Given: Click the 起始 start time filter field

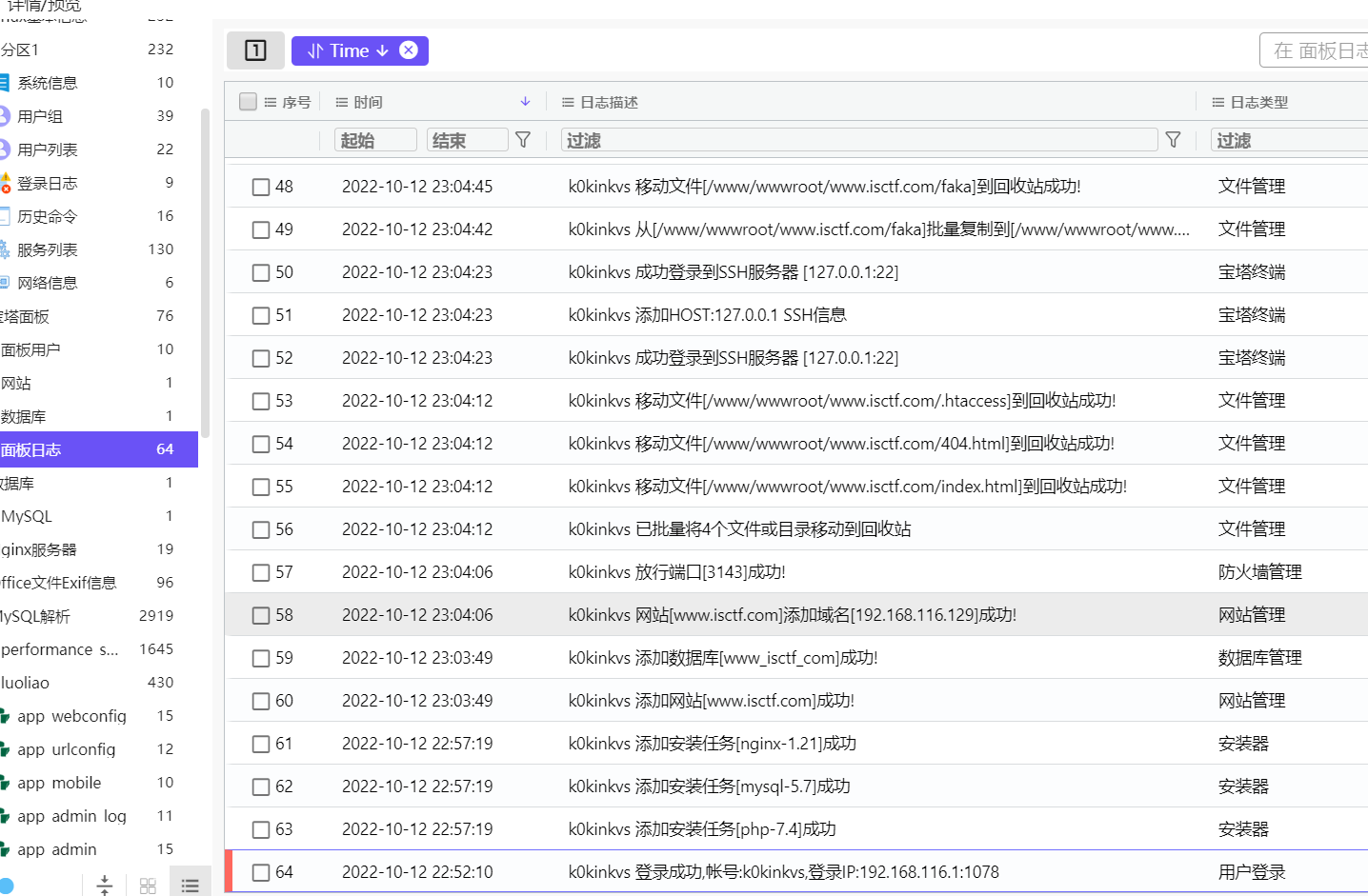Looking at the screenshot, I should point(375,140).
